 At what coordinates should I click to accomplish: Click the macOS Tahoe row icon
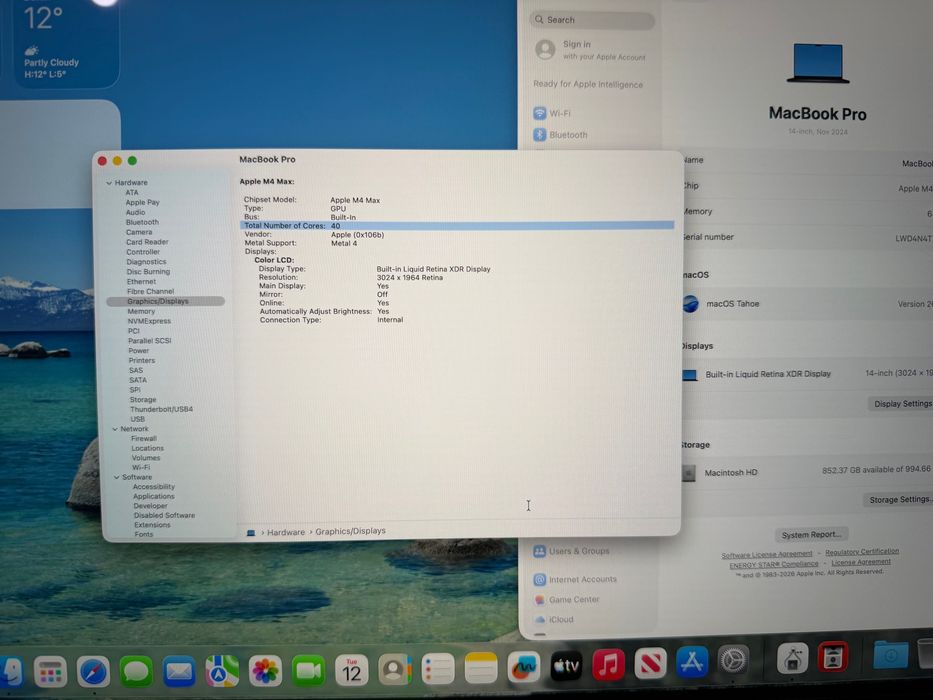tap(690, 304)
